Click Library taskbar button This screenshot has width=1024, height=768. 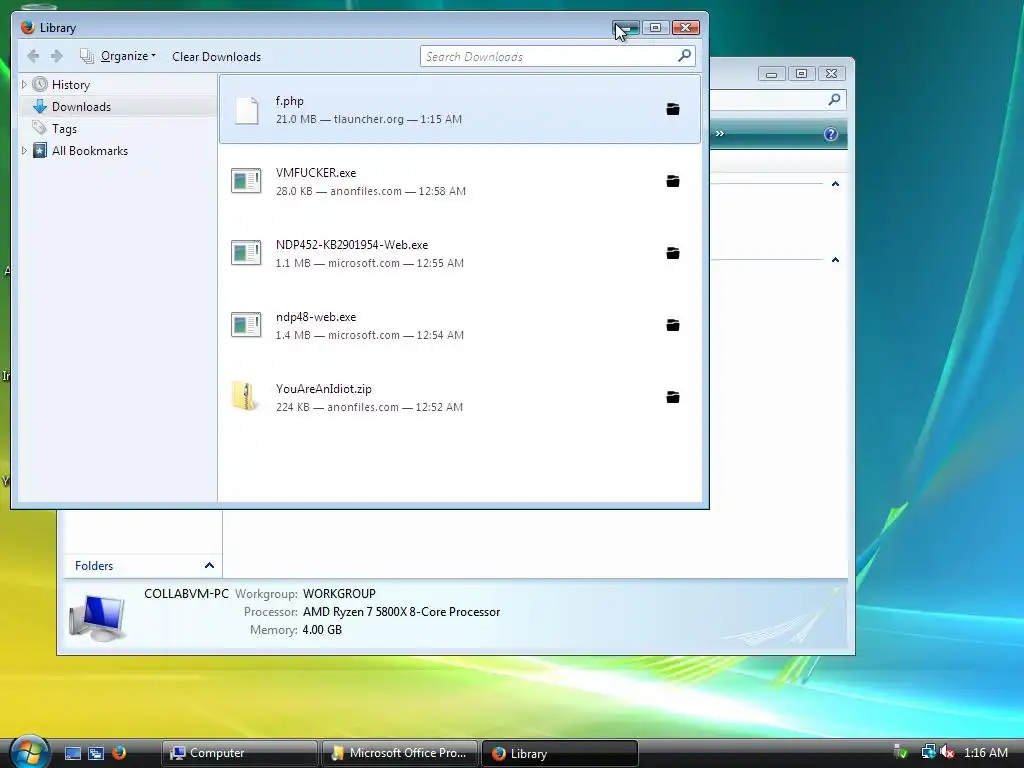point(559,753)
